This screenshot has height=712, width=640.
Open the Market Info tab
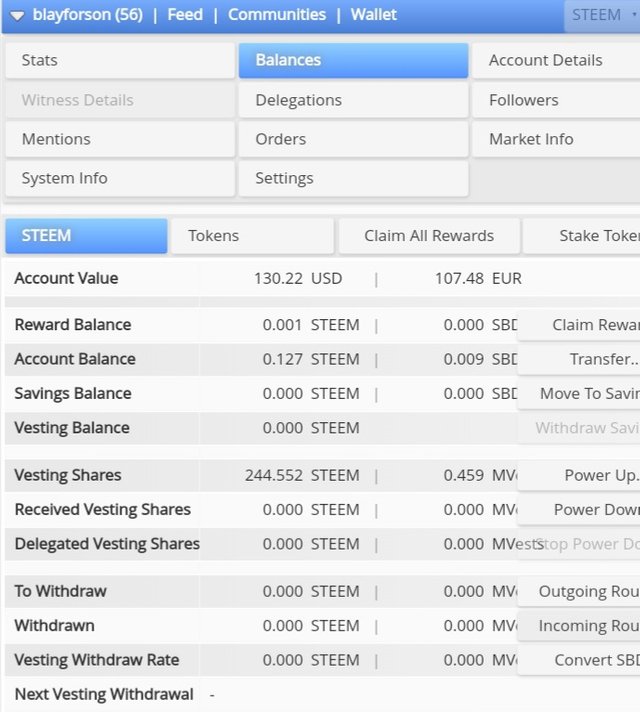[x=556, y=139]
